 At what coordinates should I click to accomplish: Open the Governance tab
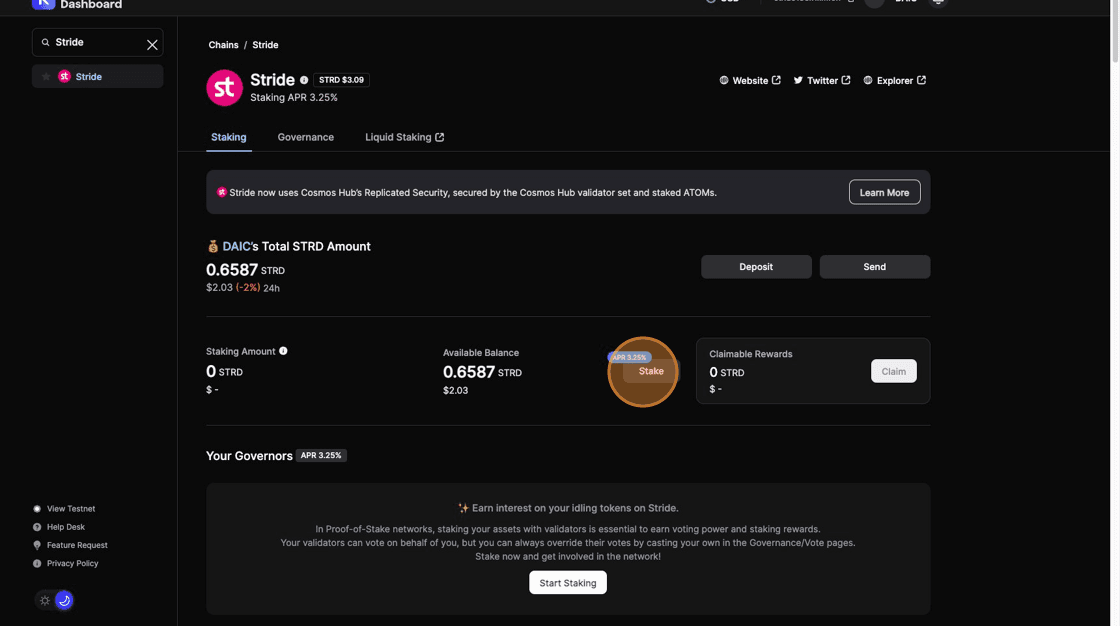pyautogui.click(x=306, y=137)
